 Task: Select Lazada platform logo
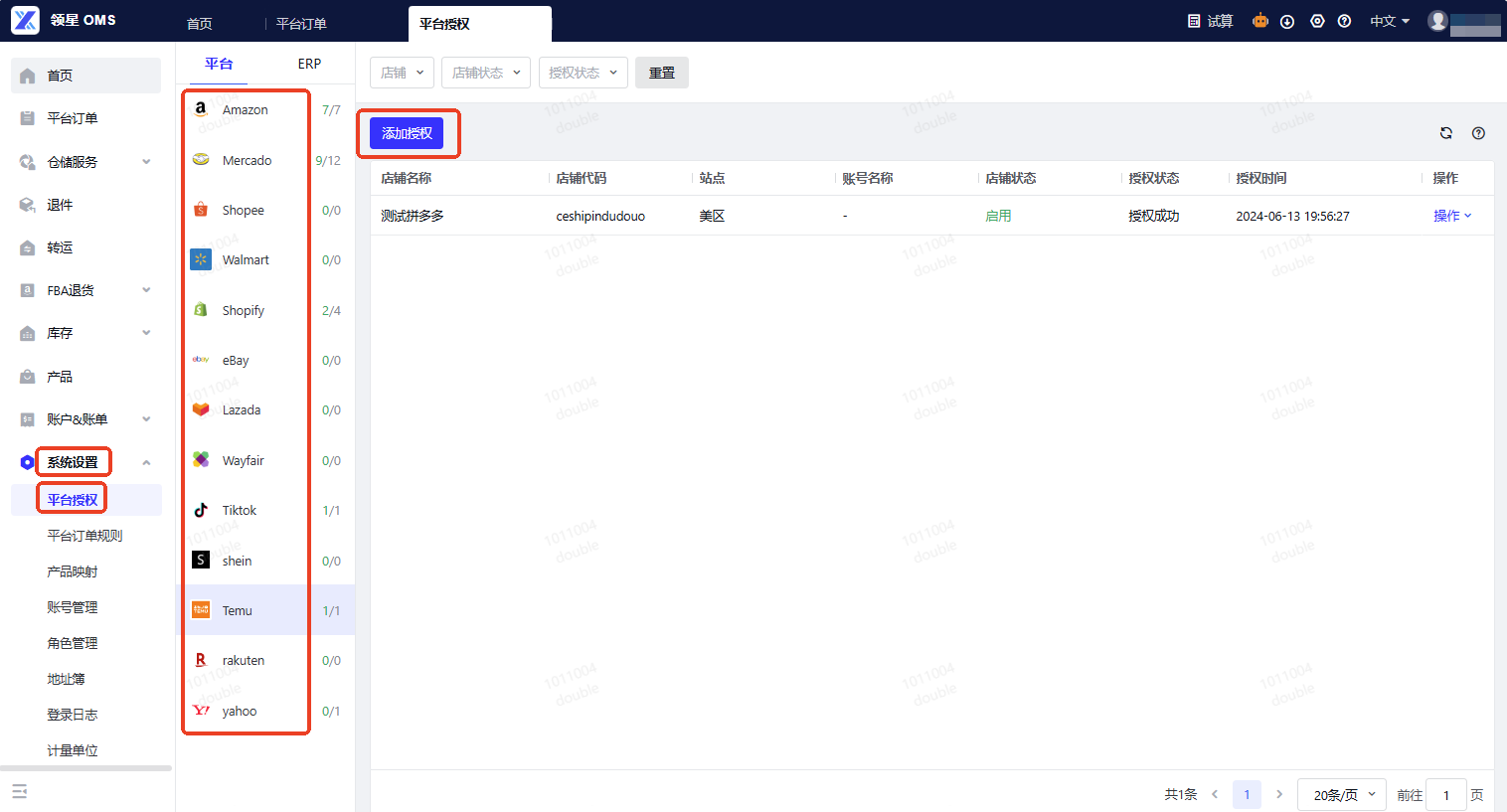point(201,409)
